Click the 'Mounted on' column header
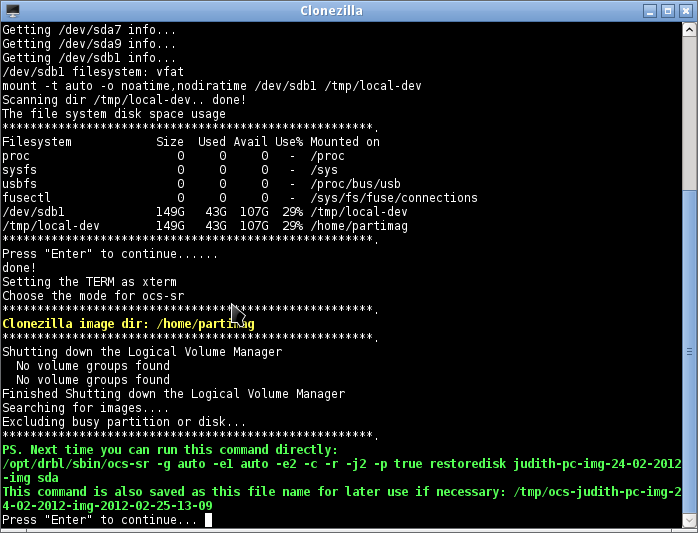 click(345, 142)
